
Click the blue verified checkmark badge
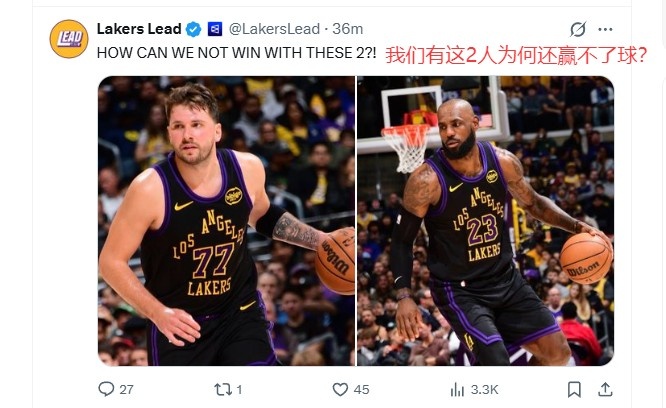pyautogui.click(x=194, y=29)
